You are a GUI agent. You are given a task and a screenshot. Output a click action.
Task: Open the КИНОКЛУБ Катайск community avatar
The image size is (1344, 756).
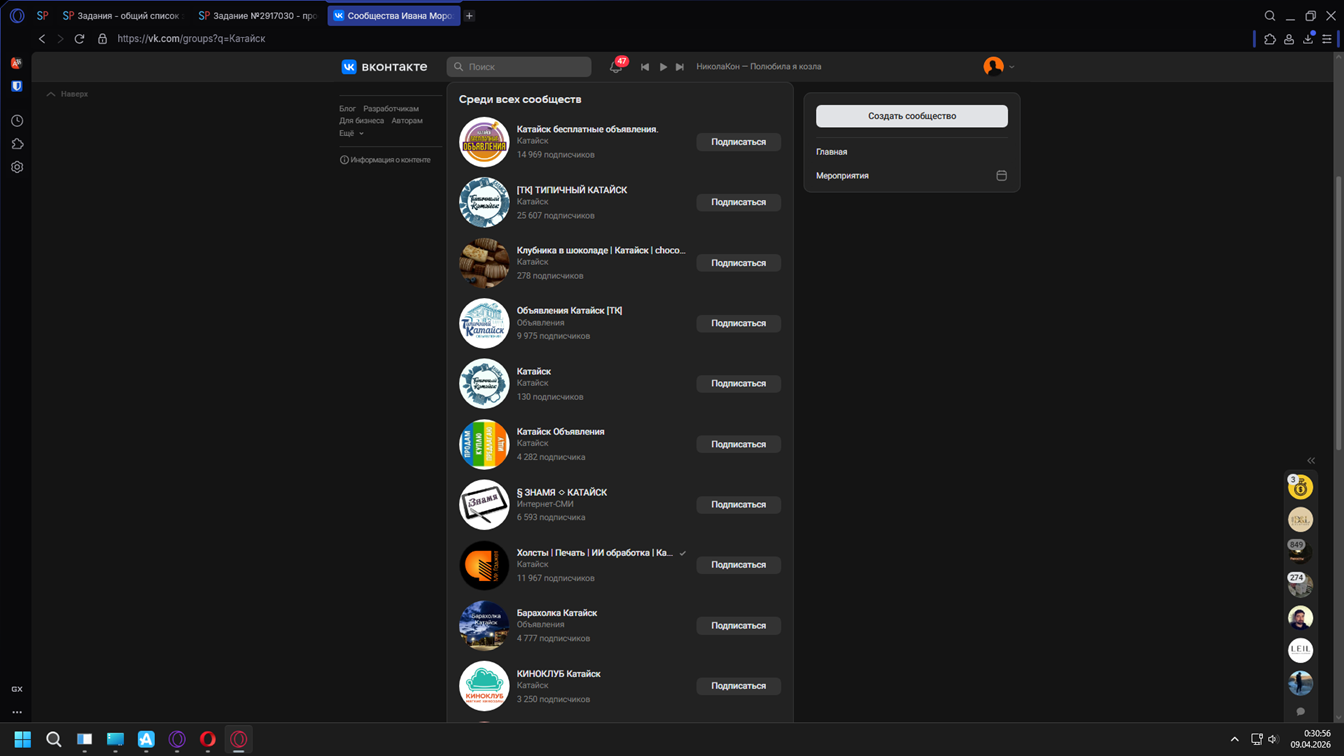click(484, 686)
